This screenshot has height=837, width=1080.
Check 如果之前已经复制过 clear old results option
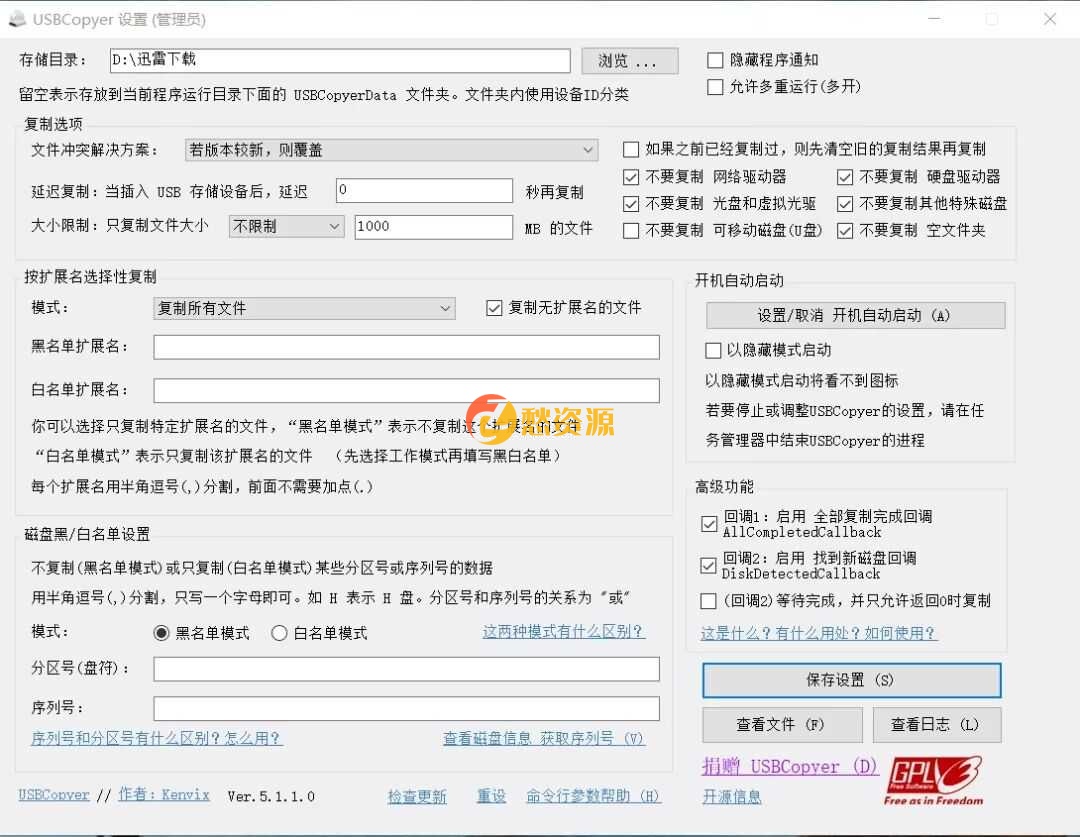click(631, 149)
